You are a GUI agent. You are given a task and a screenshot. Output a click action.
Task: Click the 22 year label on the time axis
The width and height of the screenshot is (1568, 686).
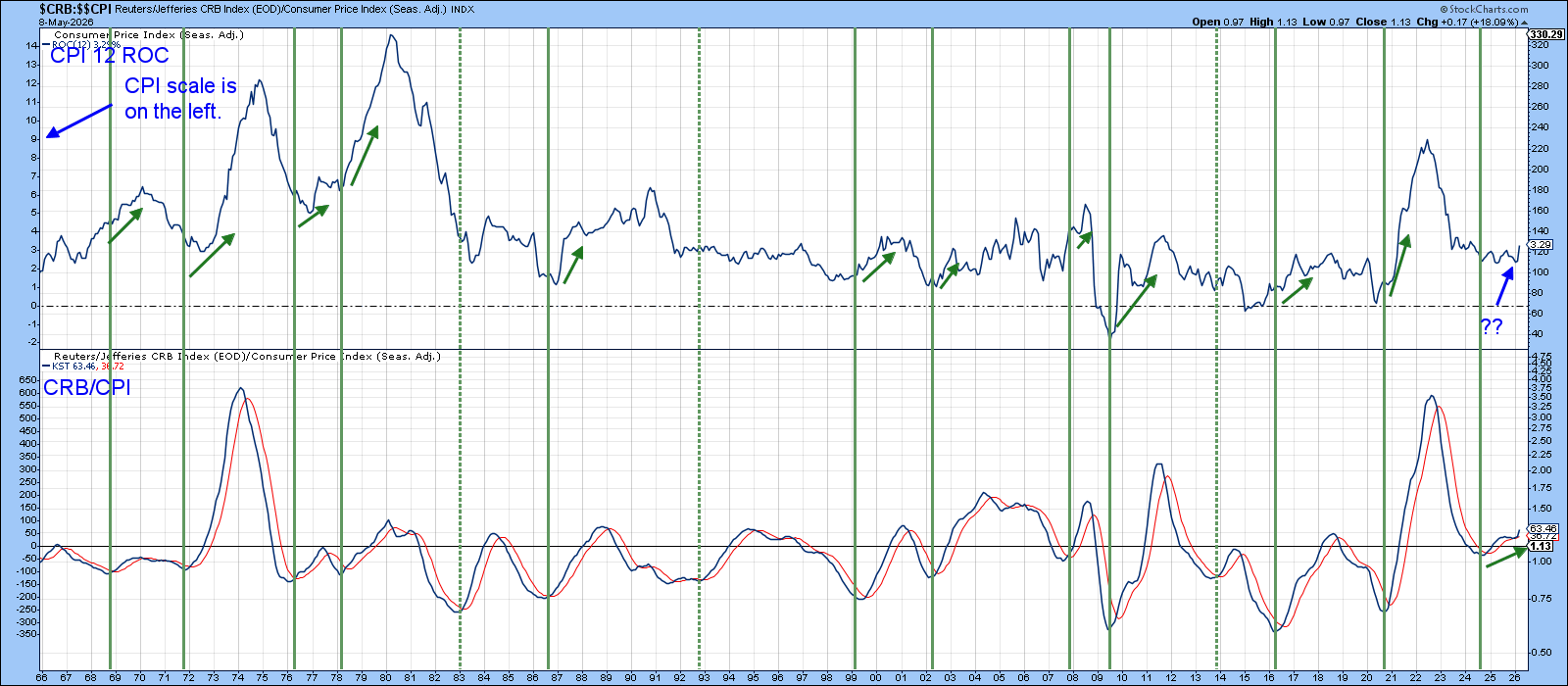tap(1416, 678)
